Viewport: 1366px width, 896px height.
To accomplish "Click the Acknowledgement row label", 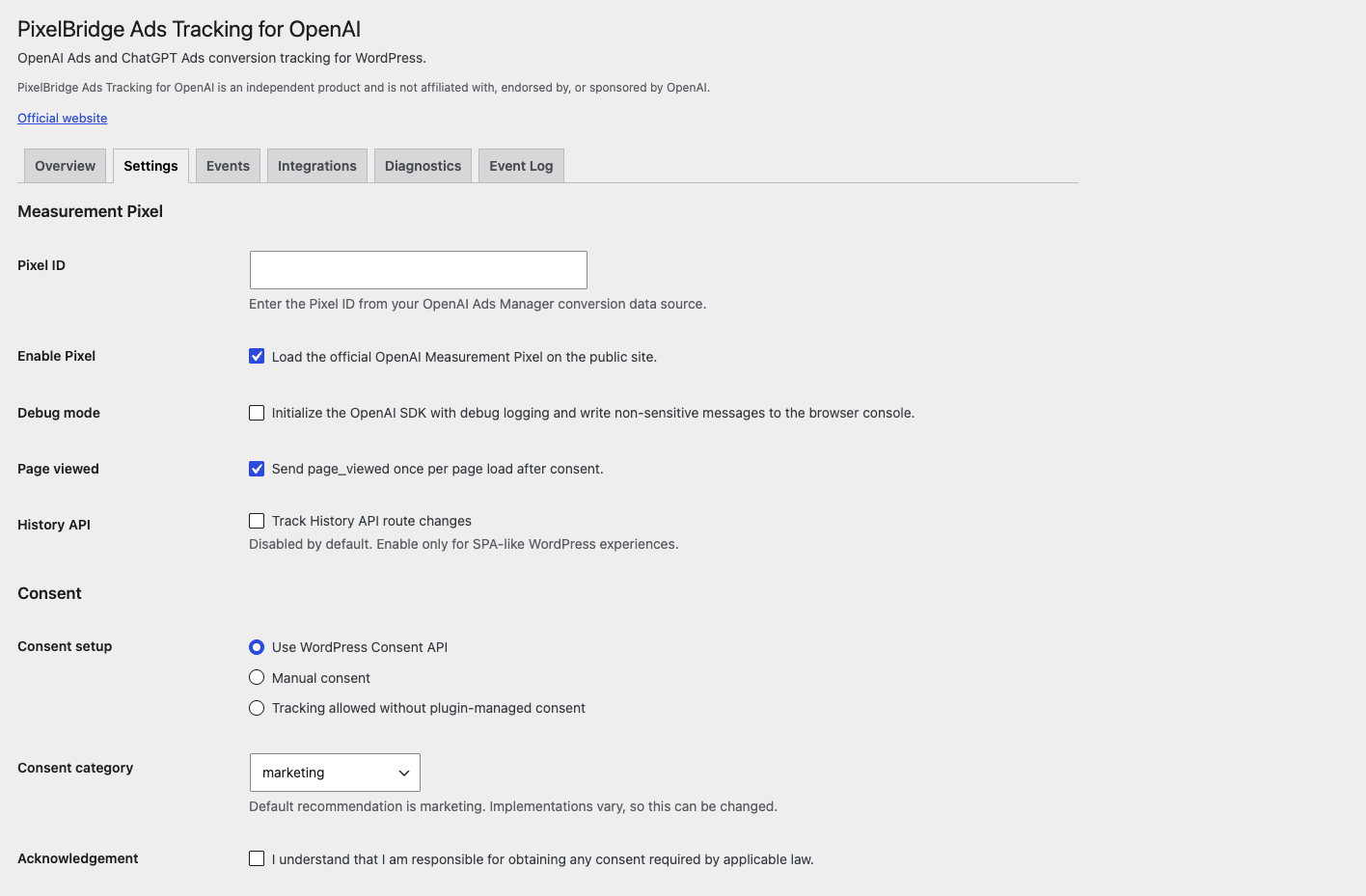I will coord(78,858).
